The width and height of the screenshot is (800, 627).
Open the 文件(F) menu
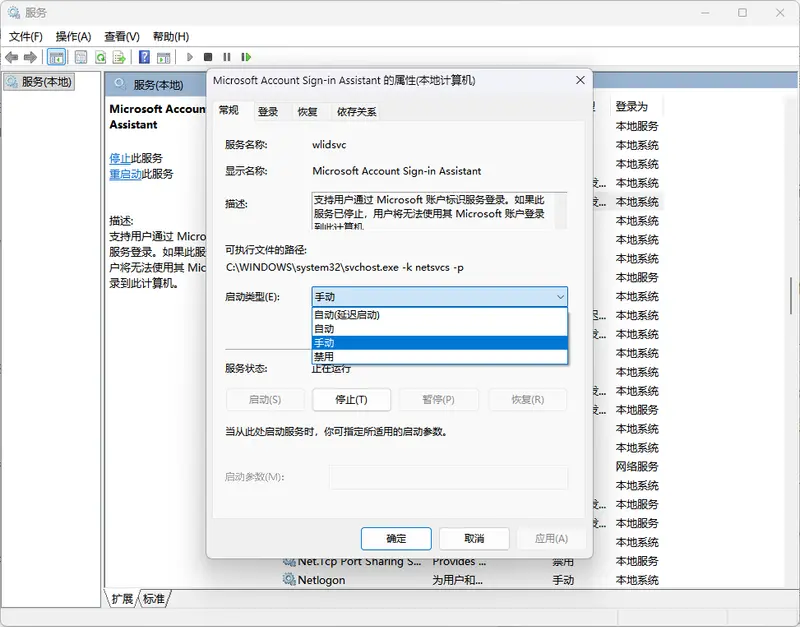[x=26, y=37]
